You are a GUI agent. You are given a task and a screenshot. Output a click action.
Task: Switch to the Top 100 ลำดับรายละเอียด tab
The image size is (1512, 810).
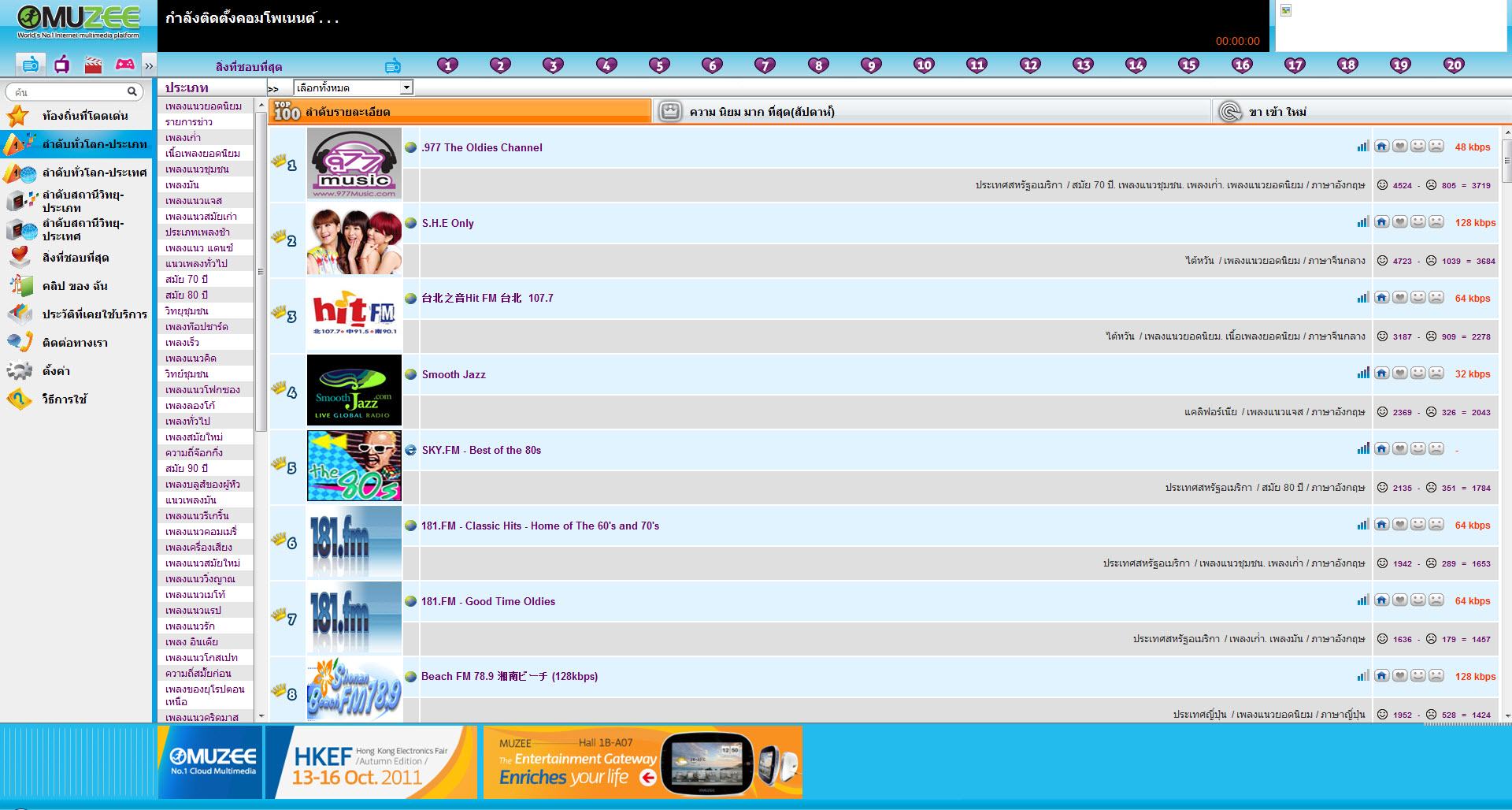460,111
